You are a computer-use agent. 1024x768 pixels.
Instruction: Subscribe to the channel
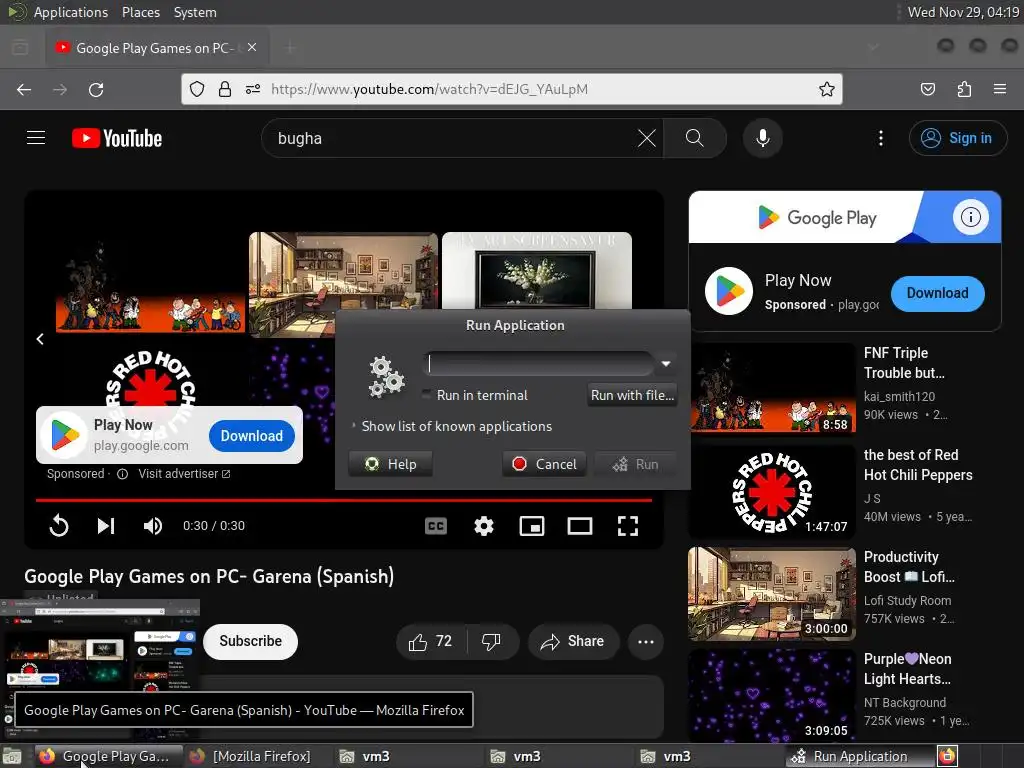[251, 641]
